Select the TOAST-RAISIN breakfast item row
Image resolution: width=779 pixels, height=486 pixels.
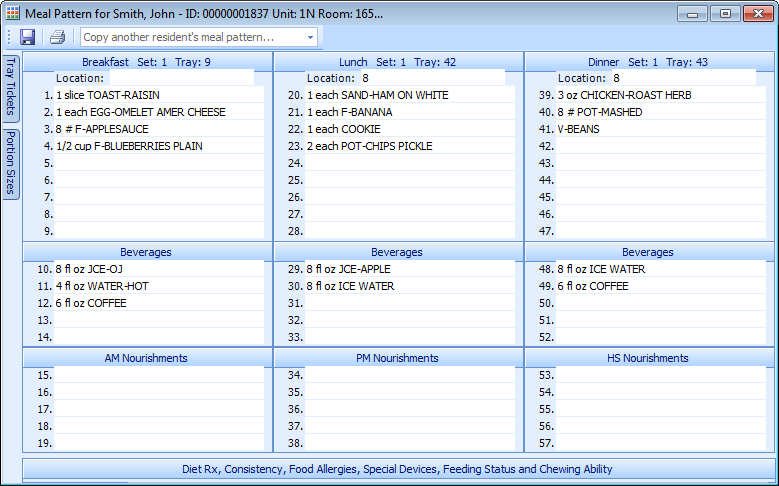(158, 95)
